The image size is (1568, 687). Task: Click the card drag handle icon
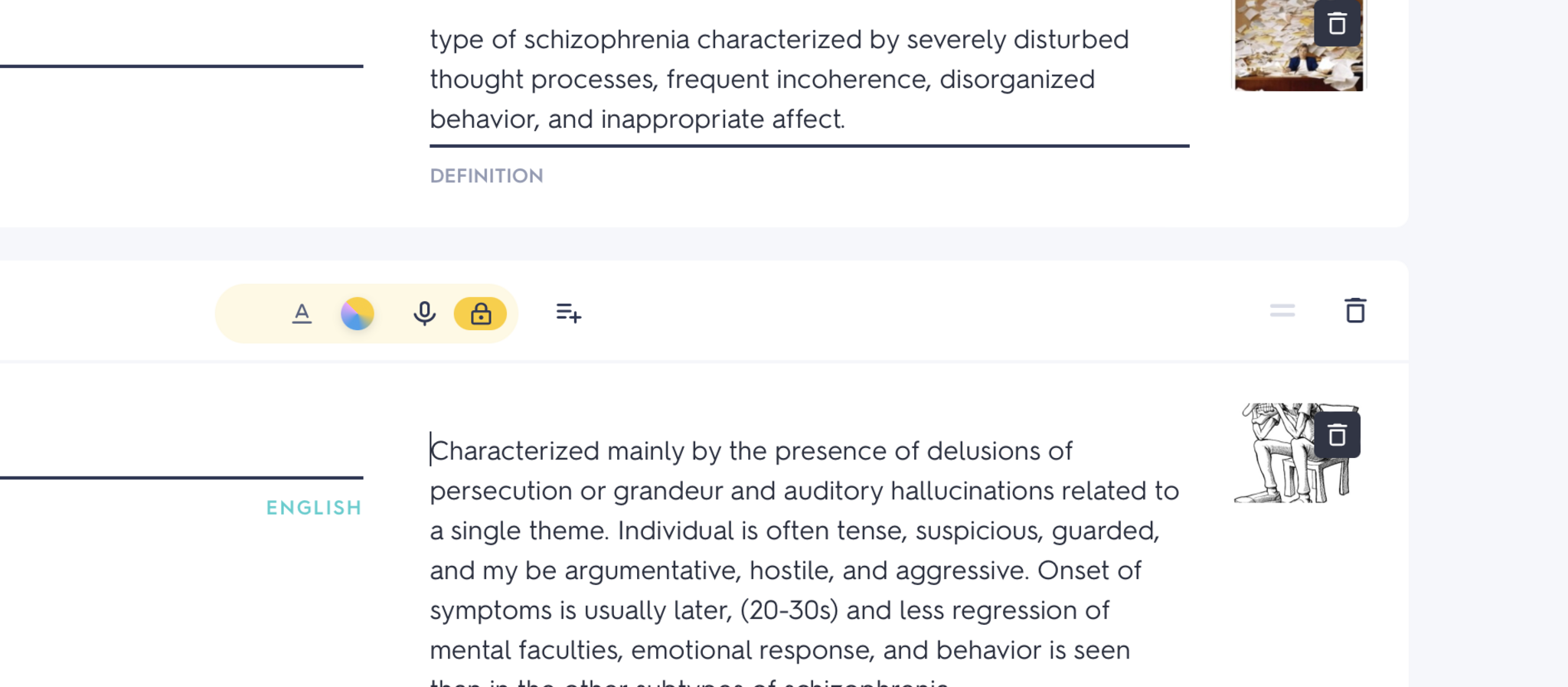[x=1282, y=311]
